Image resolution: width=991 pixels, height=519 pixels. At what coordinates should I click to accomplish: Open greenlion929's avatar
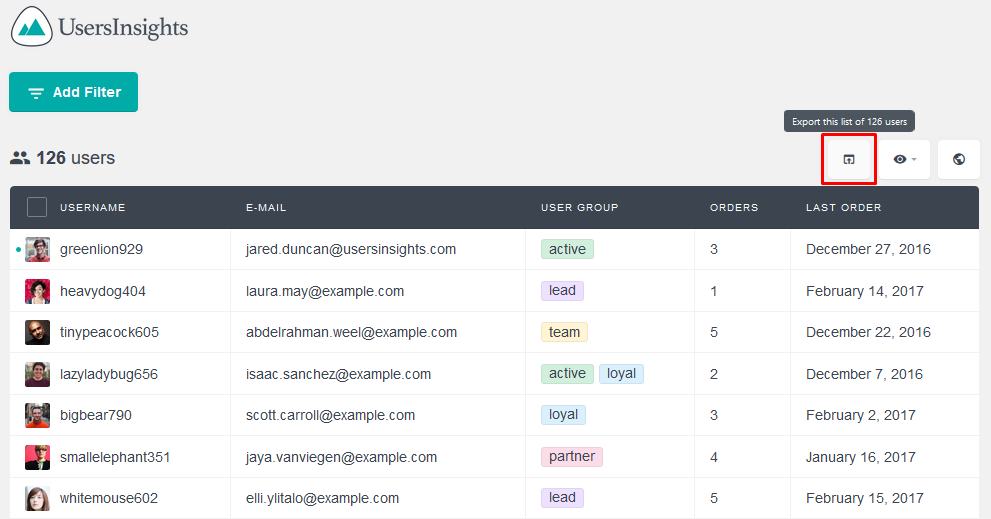[x=37, y=250]
